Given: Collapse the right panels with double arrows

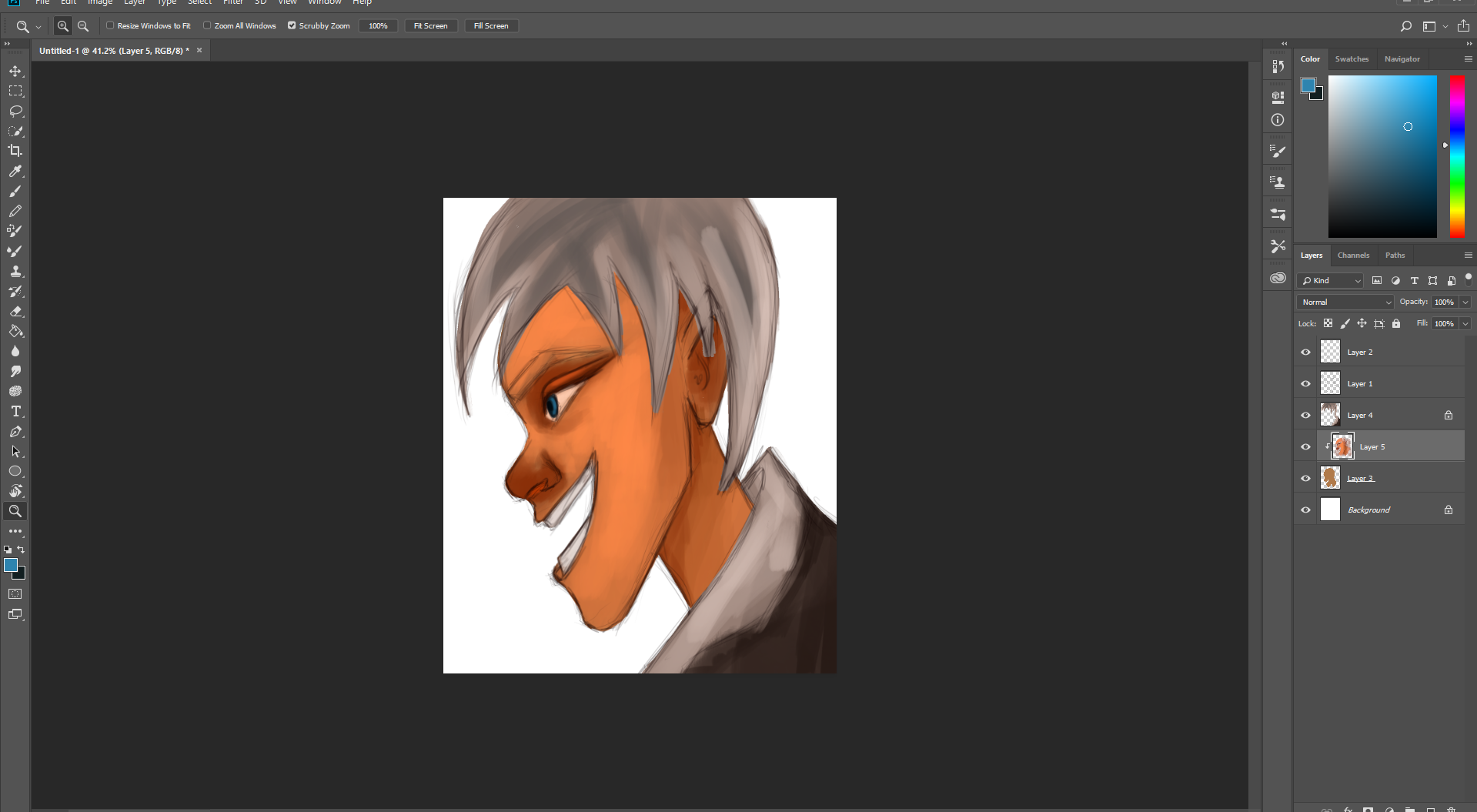Looking at the screenshot, I should [1469, 44].
